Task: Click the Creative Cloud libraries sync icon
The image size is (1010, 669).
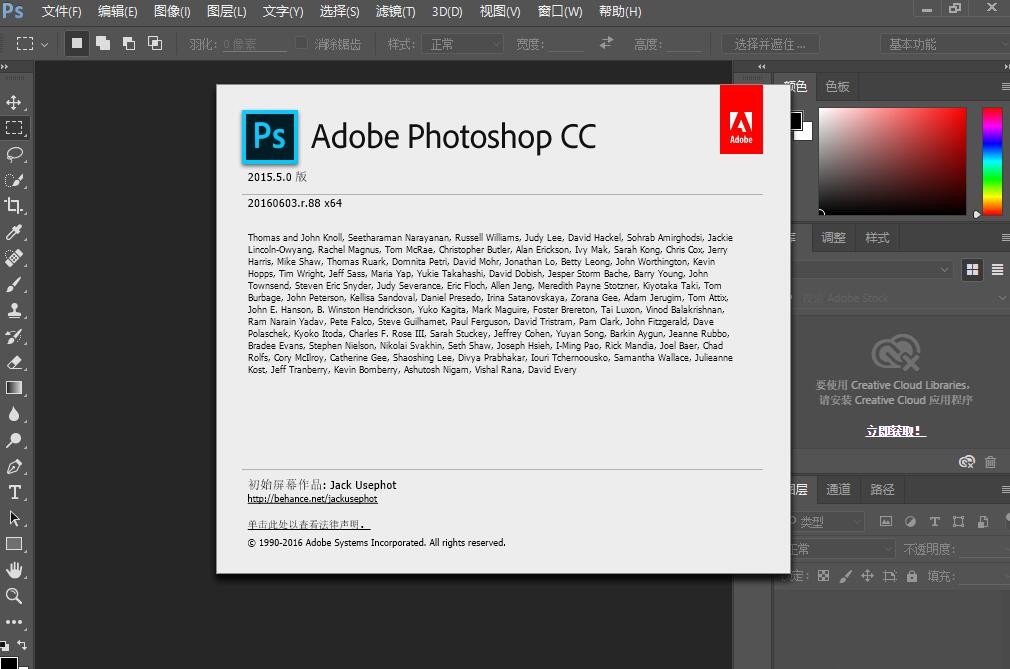Action: (x=966, y=461)
